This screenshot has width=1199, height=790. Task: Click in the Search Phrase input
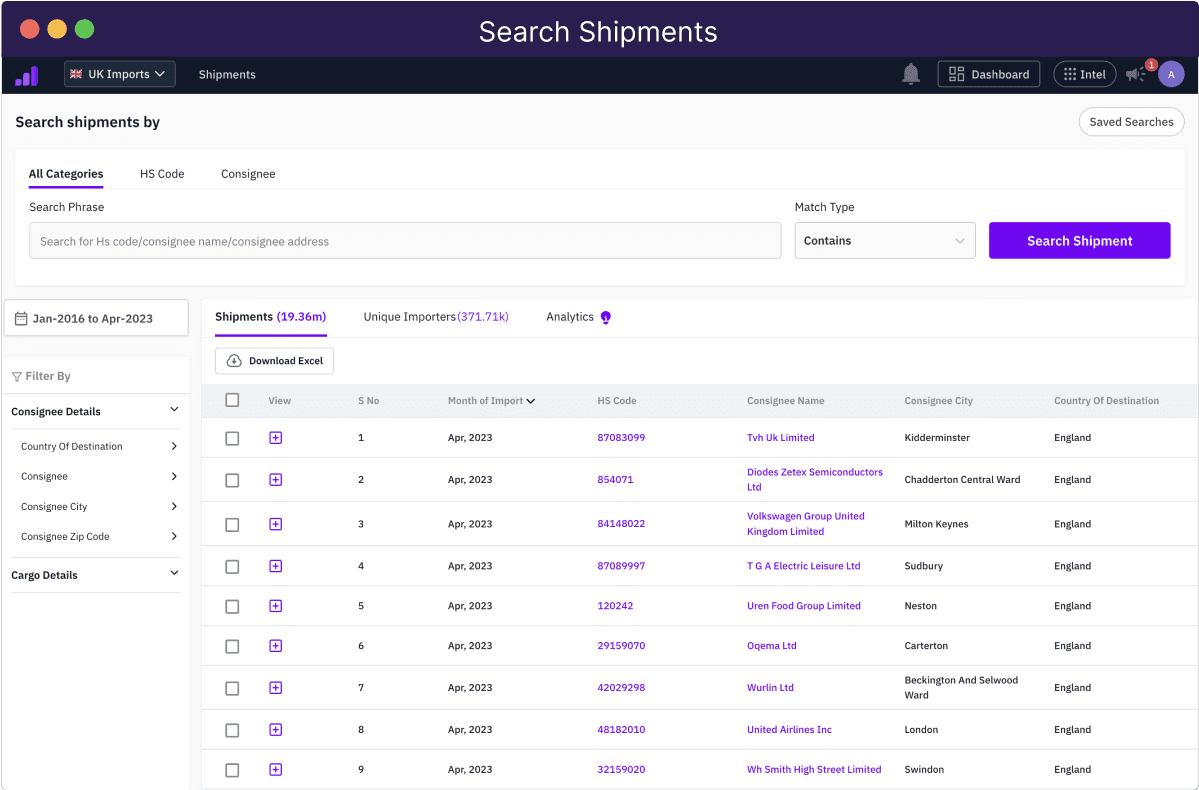[x=405, y=241]
